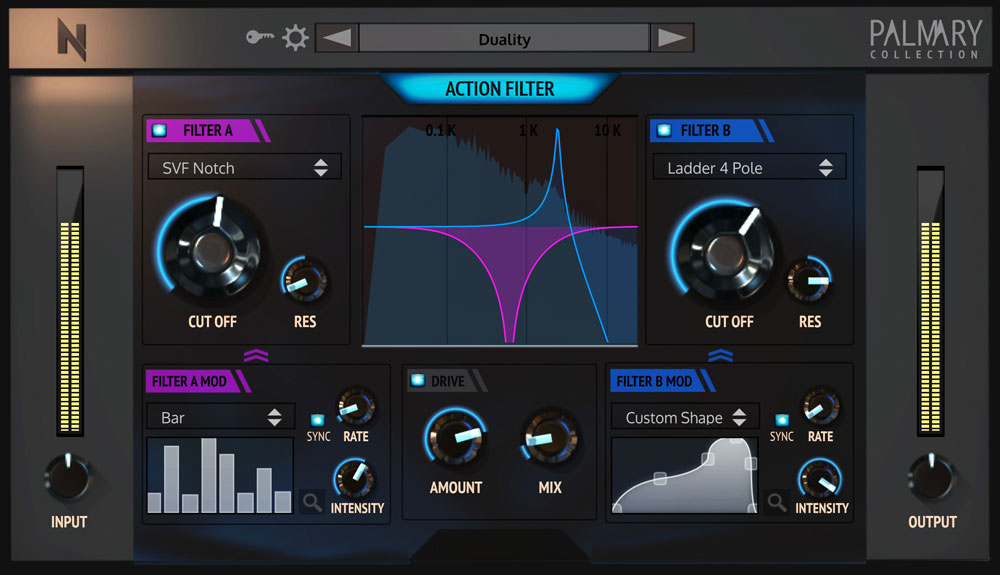1000x575 pixels.
Task: Disable the Drive section power toggle
Action: [x=418, y=381]
